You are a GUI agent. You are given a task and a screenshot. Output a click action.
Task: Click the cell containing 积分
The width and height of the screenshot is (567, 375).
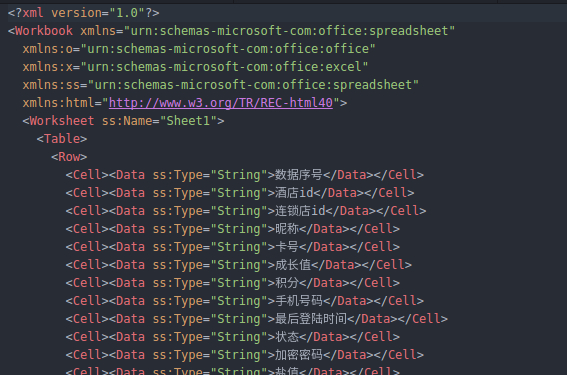click(x=233, y=283)
